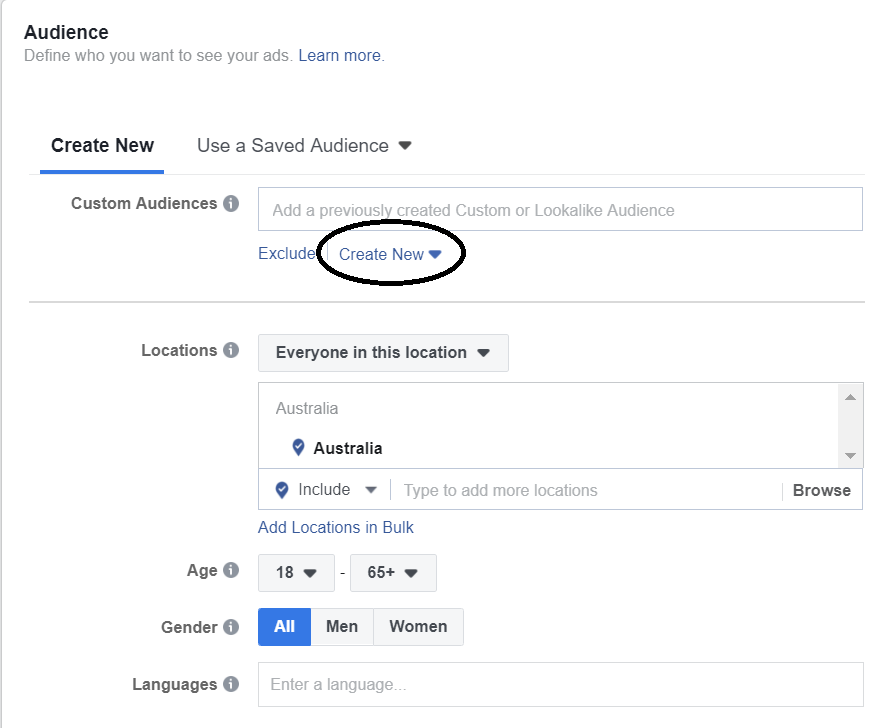The height and width of the screenshot is (728, 872).
Task: Open the Everyone in this location dropdown
Action: (383, 353)
